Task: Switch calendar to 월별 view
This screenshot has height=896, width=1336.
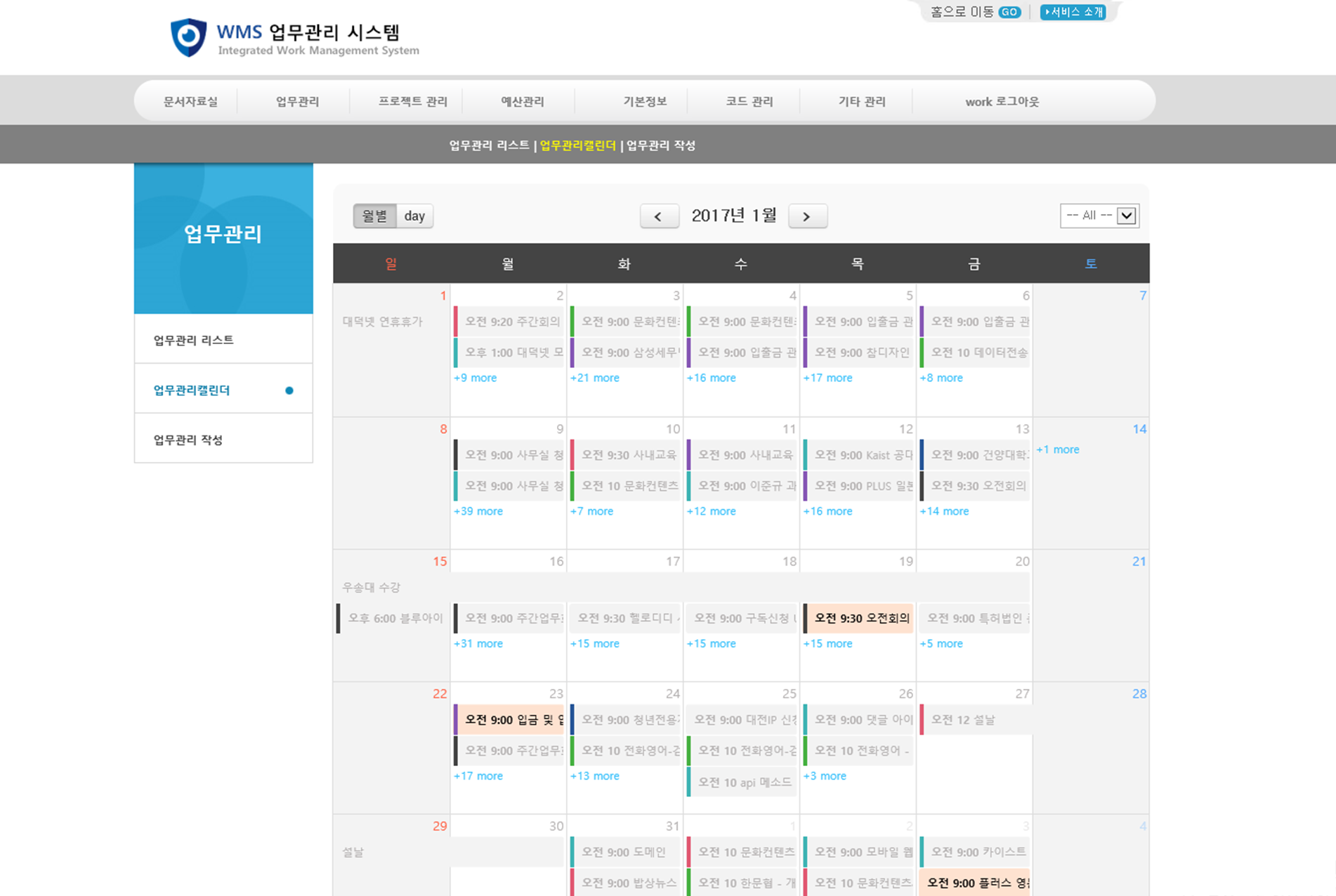Action: 374,216
